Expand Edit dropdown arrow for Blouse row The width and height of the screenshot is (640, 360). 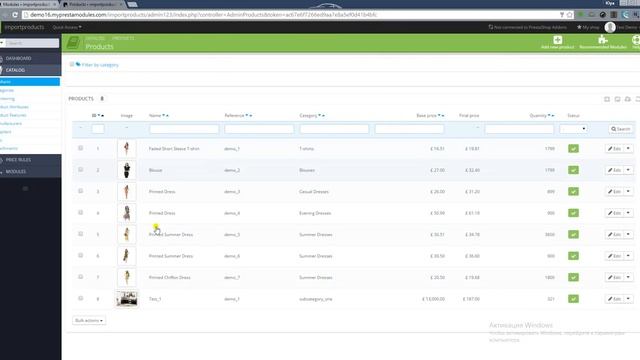tap(628, 170)
